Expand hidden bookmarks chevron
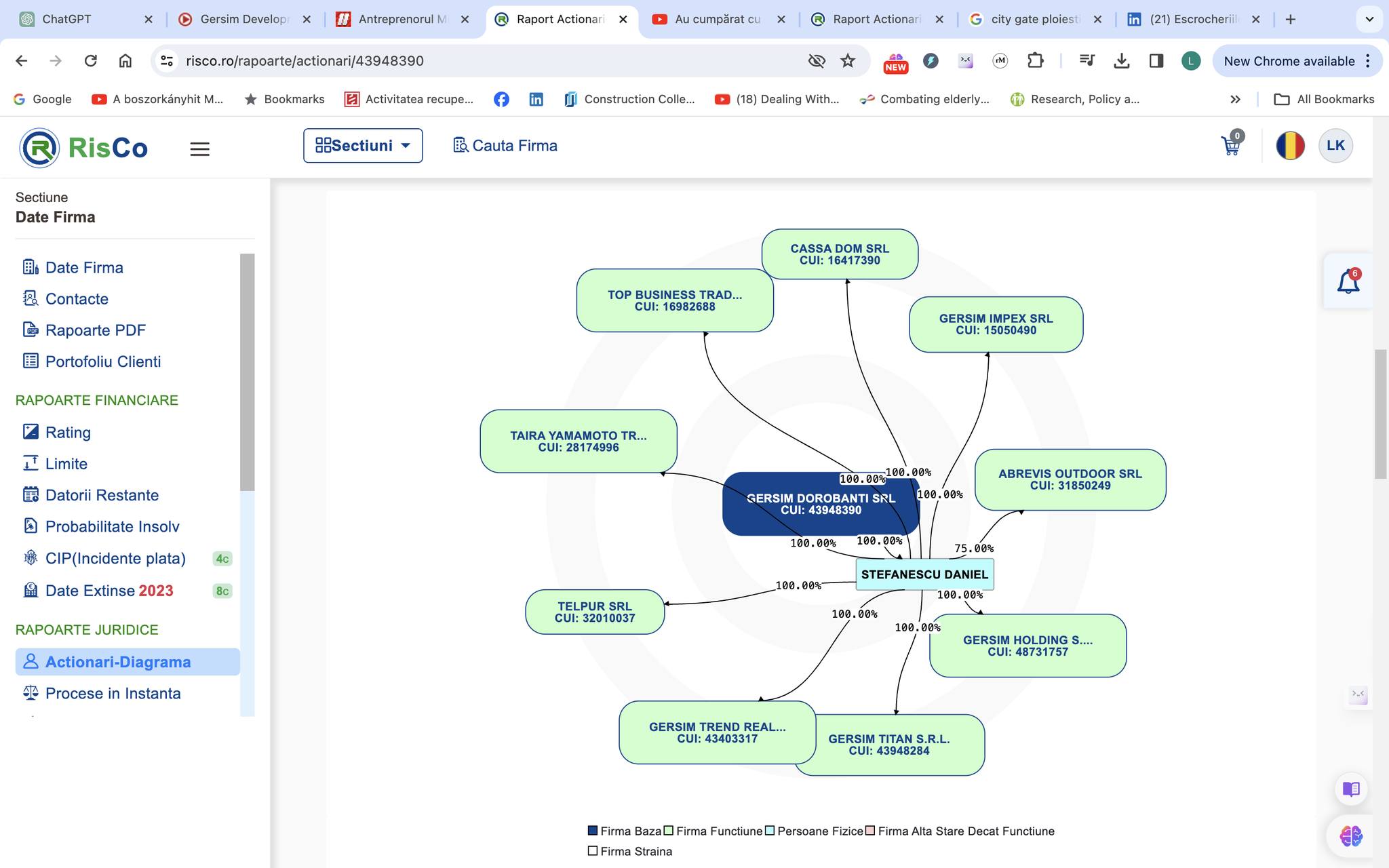Viewport: 1389px width, 868px height. [1235, 99]
